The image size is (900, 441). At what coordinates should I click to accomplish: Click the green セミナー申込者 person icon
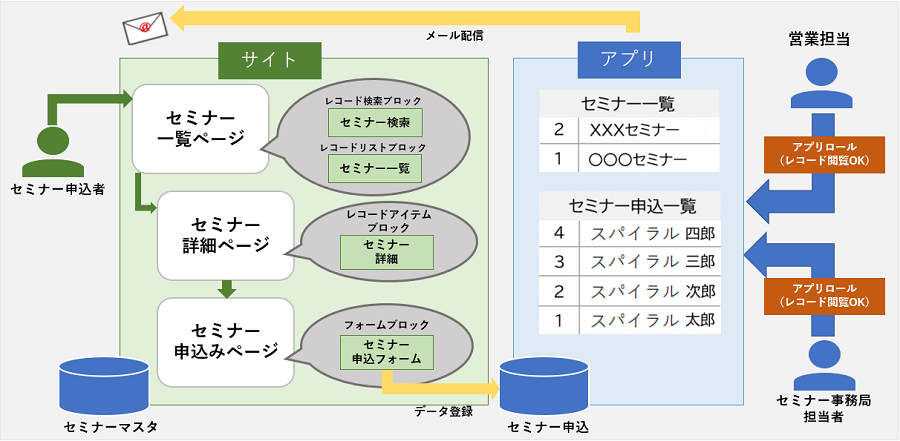click(53, 152)
